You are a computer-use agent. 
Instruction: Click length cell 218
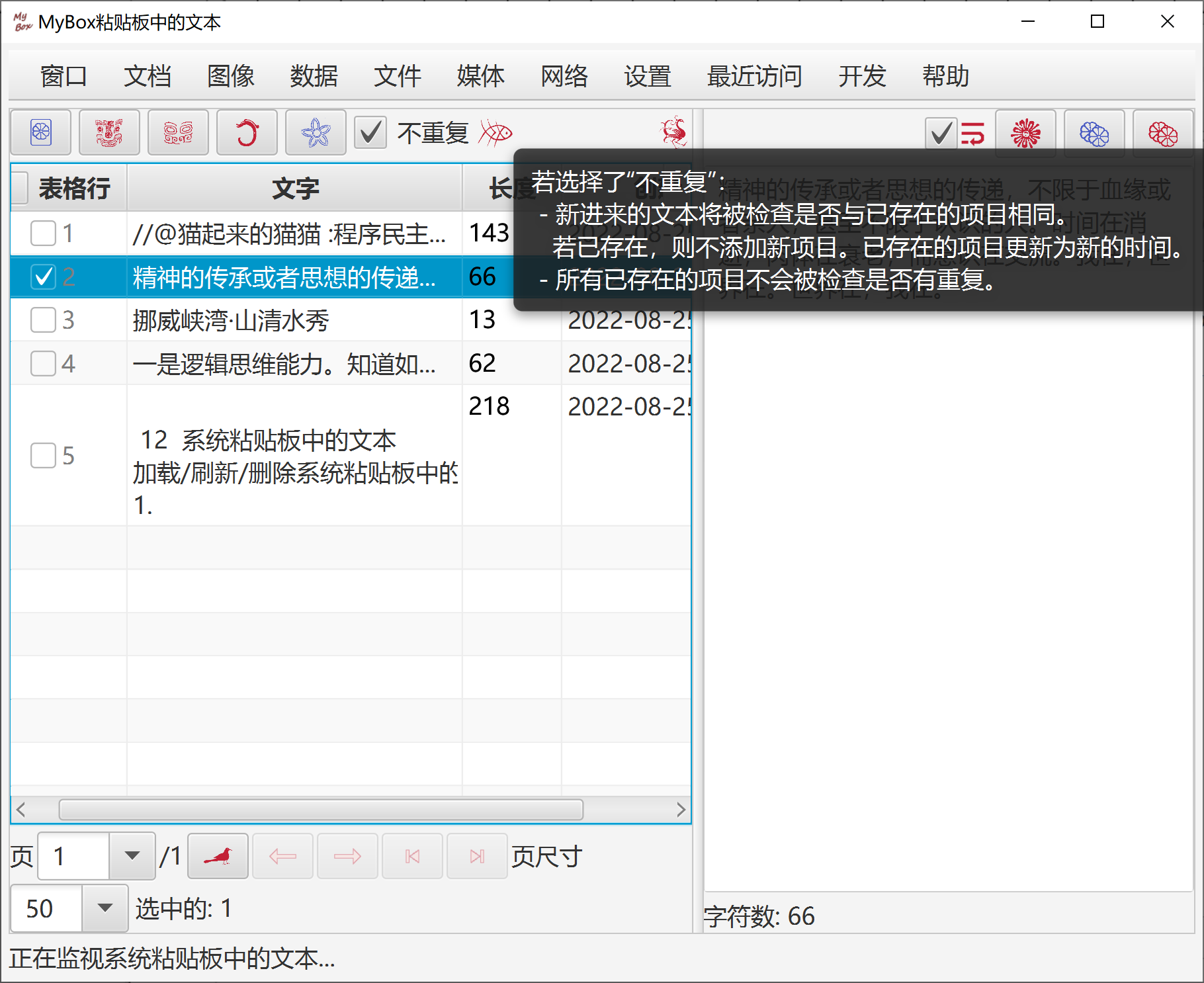point(489,406)
